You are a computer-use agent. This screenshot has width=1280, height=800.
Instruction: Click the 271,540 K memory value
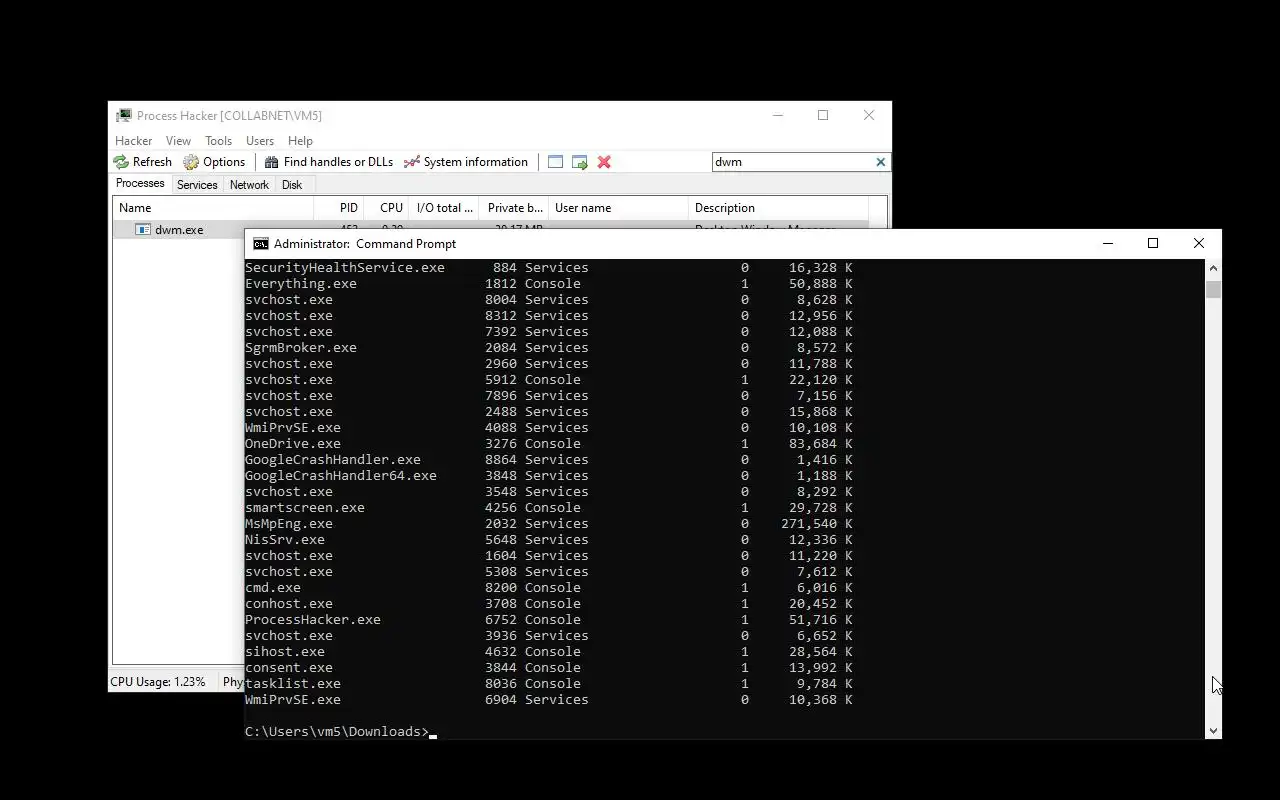point(817,524)
